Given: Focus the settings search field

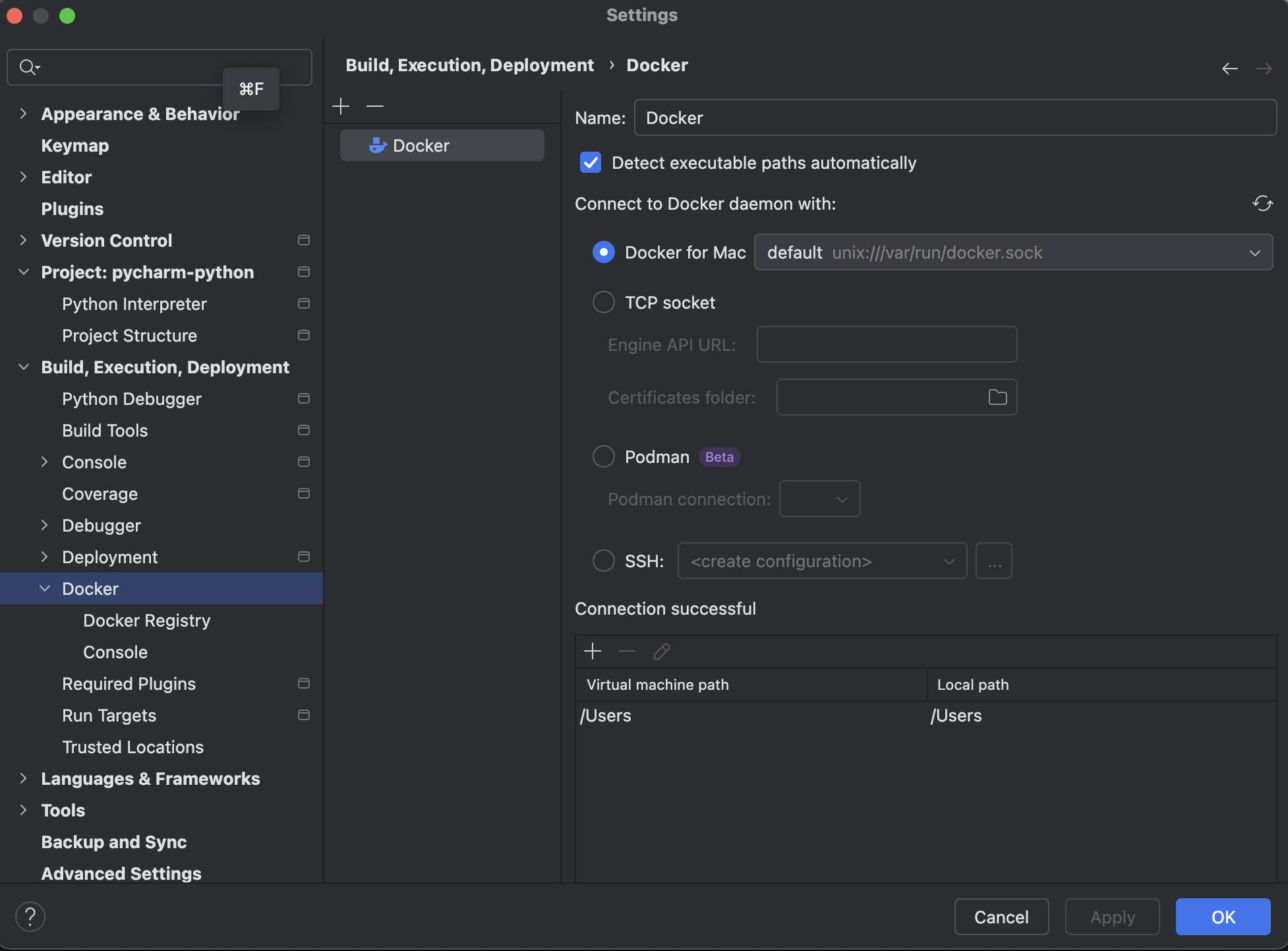Looking at the screenshot, I should click(x=159, y=67).
